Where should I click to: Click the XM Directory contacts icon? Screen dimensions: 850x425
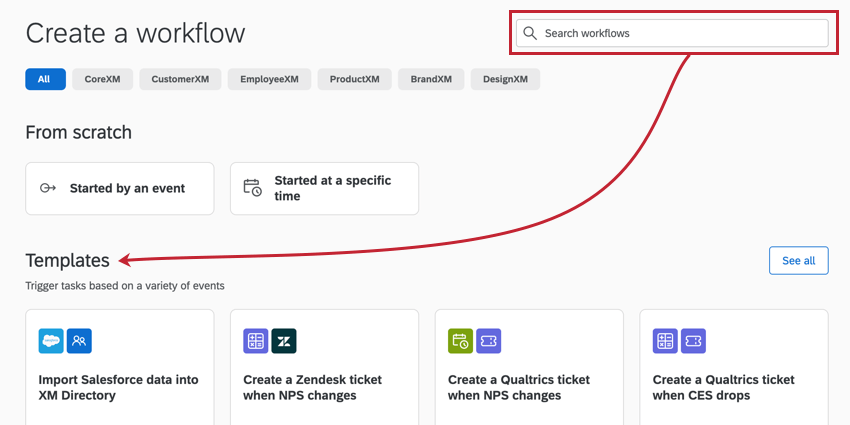tap(79, 341)
